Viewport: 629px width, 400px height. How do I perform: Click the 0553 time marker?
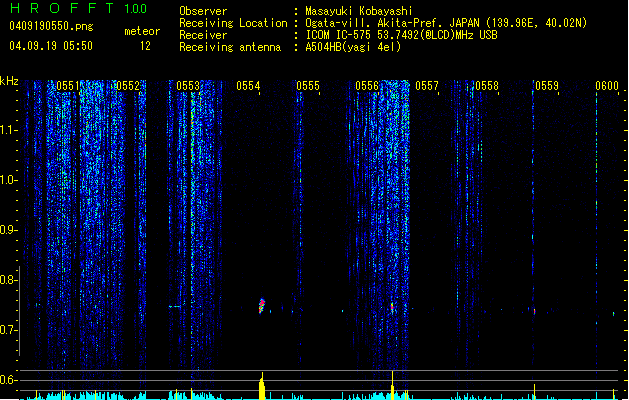(188, 85)
